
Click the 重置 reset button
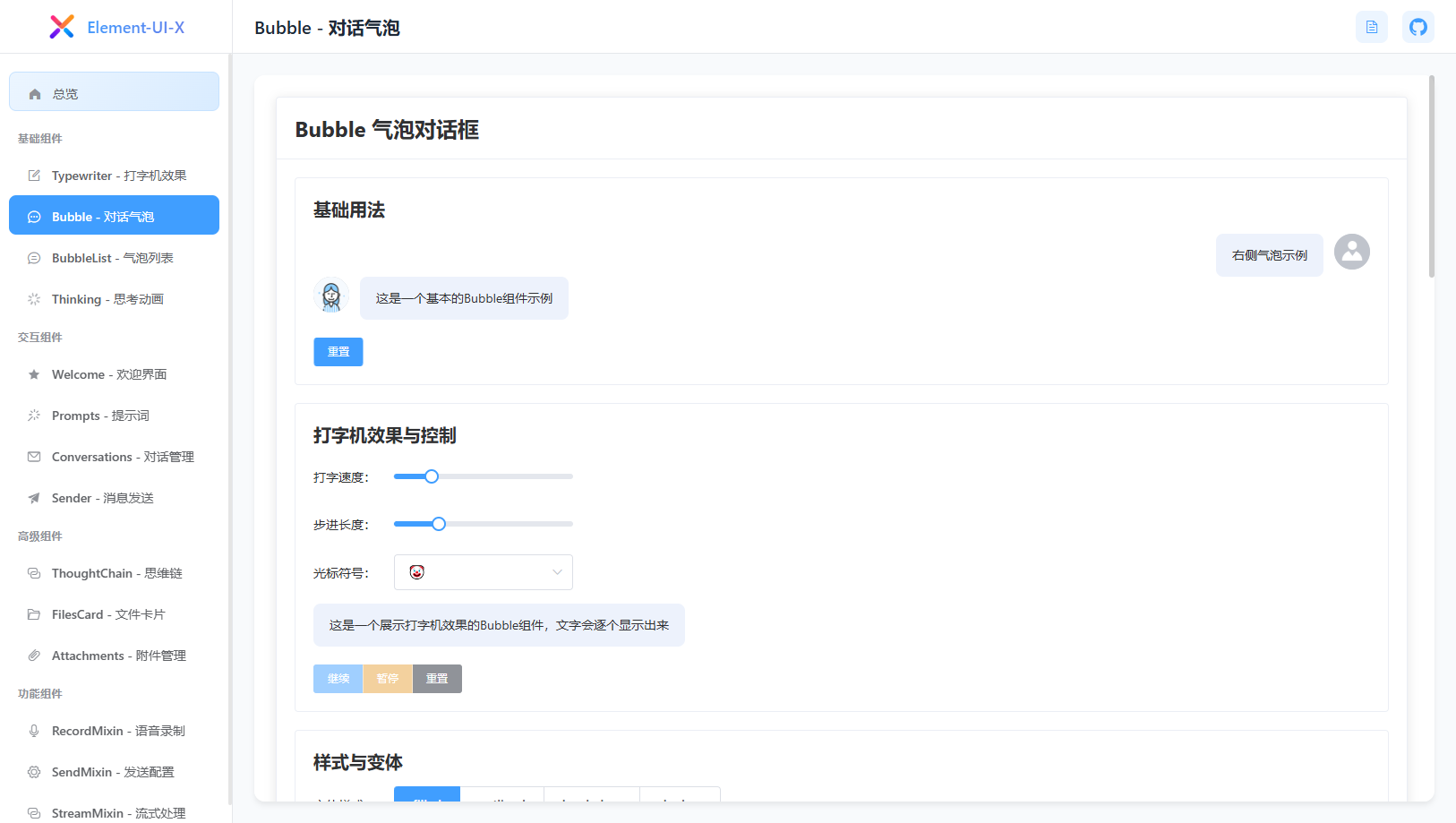point(338,351)
